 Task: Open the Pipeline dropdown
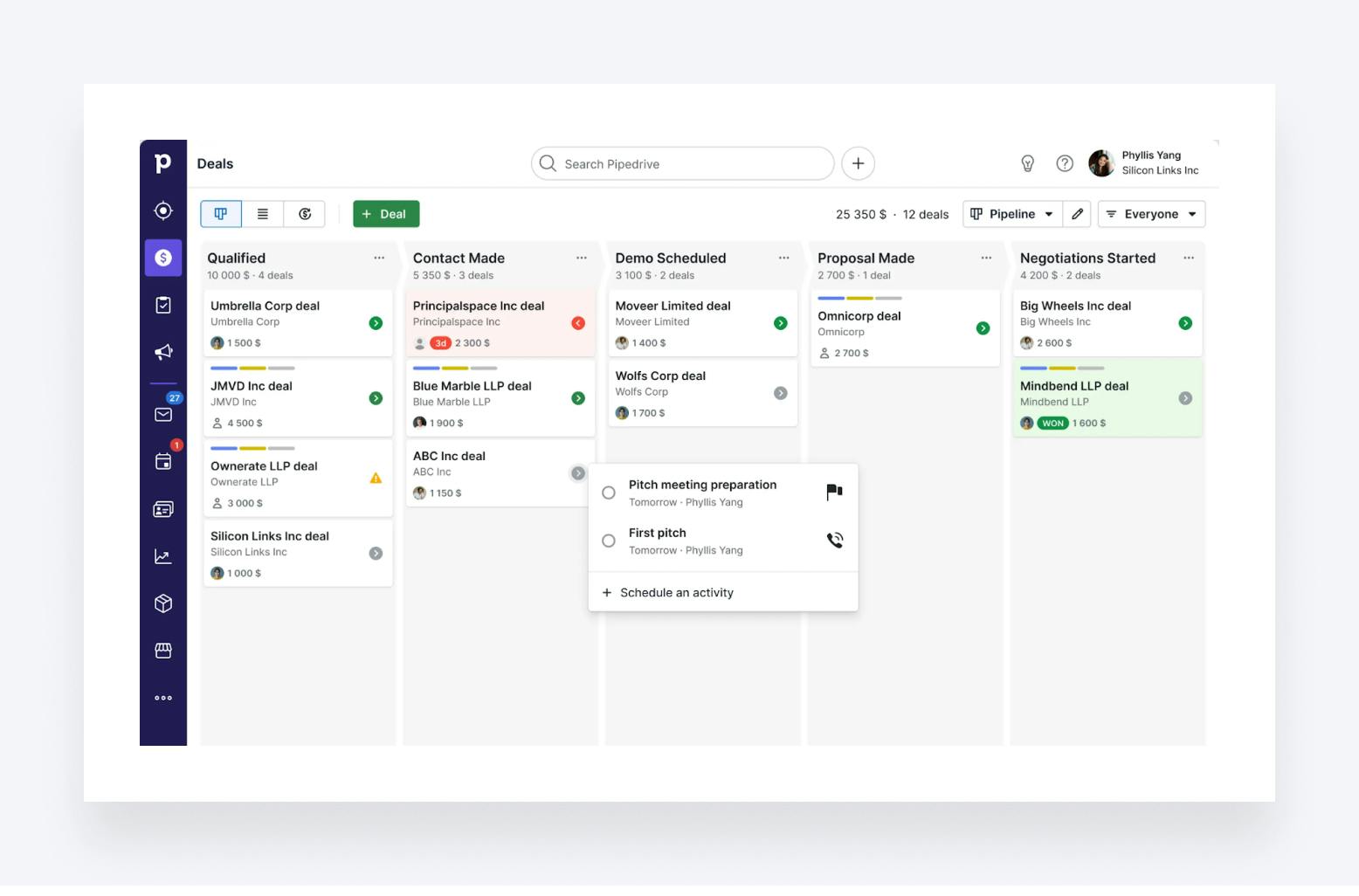click(1012, 214)
